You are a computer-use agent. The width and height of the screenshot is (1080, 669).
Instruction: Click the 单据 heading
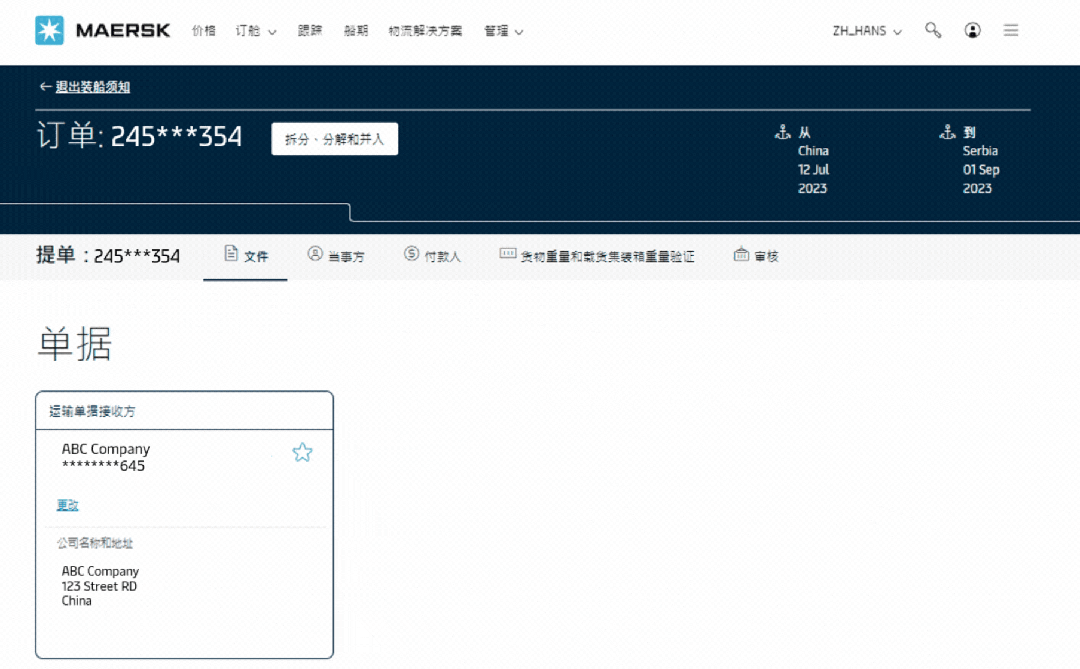74,343
